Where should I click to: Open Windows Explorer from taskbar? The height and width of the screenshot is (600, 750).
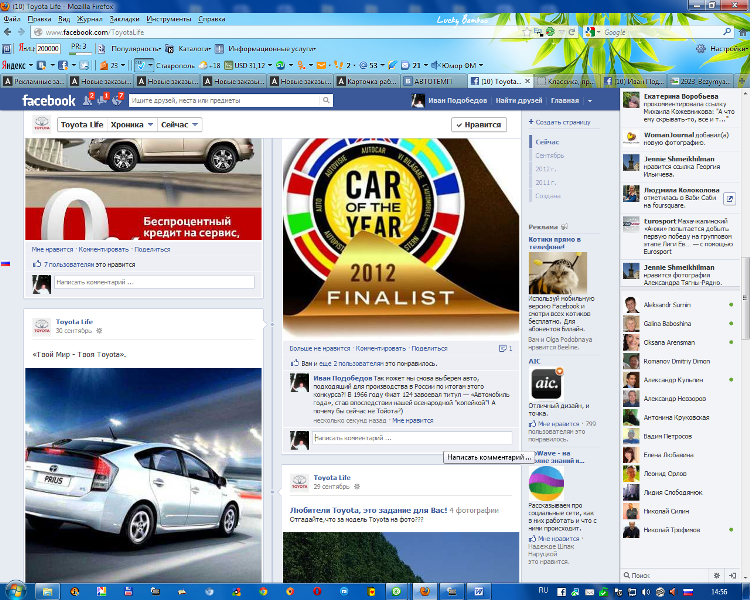coord(47,591)
